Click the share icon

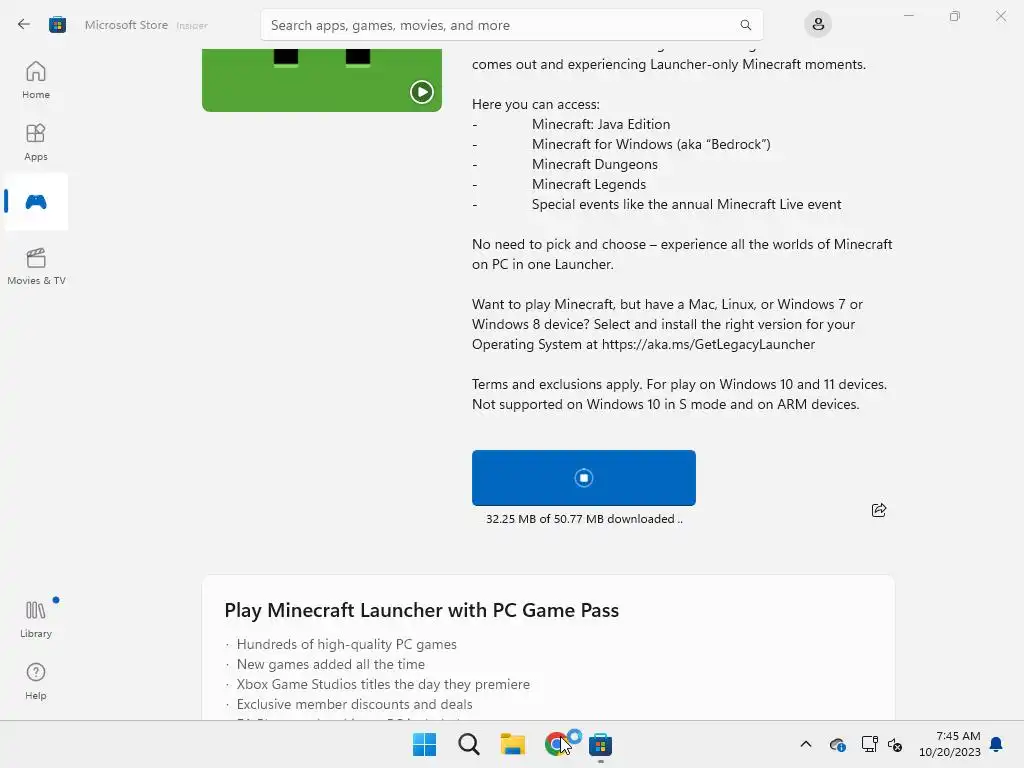(878, 510)
